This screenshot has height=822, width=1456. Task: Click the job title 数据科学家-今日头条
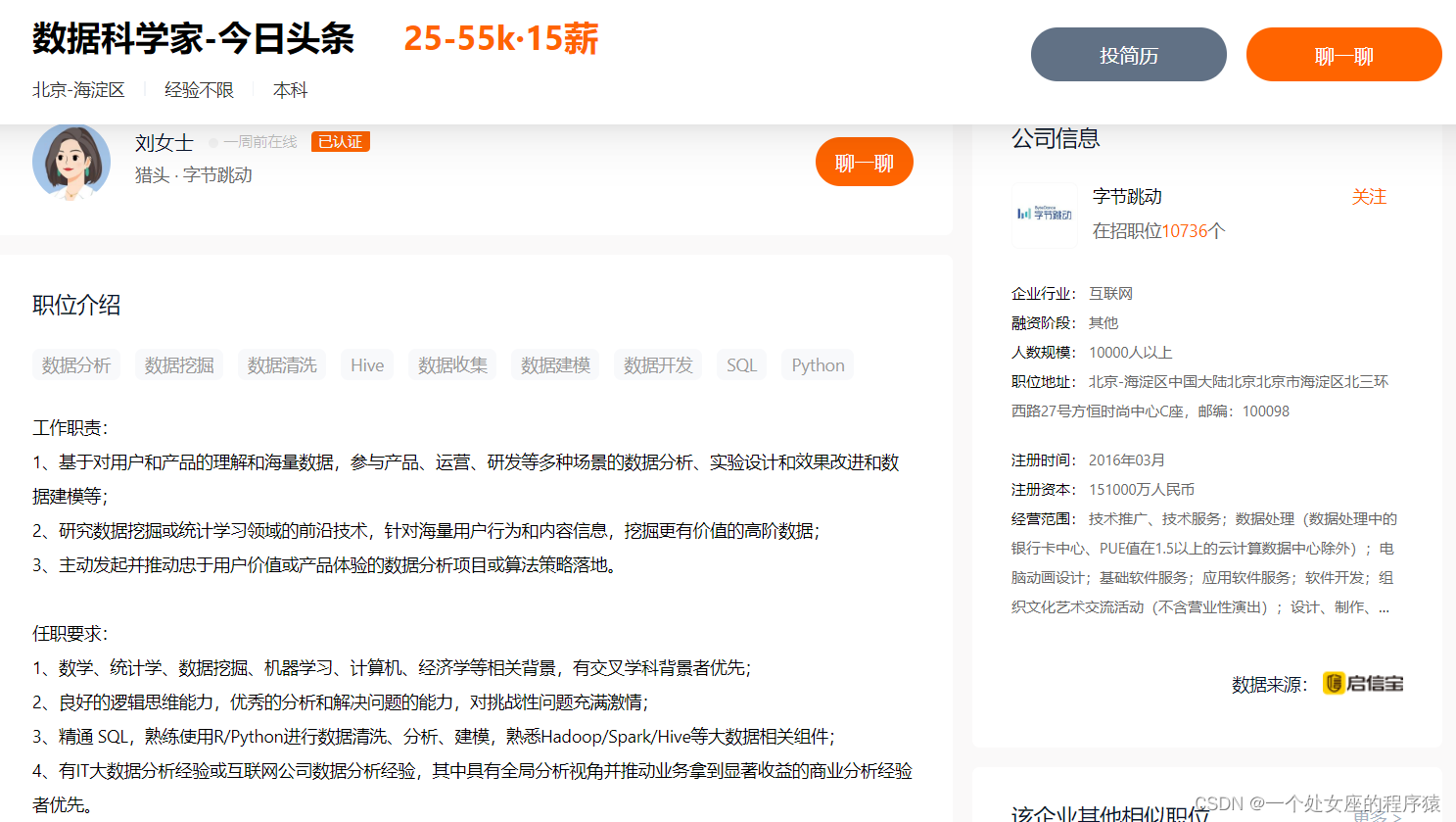coord(193,39)
